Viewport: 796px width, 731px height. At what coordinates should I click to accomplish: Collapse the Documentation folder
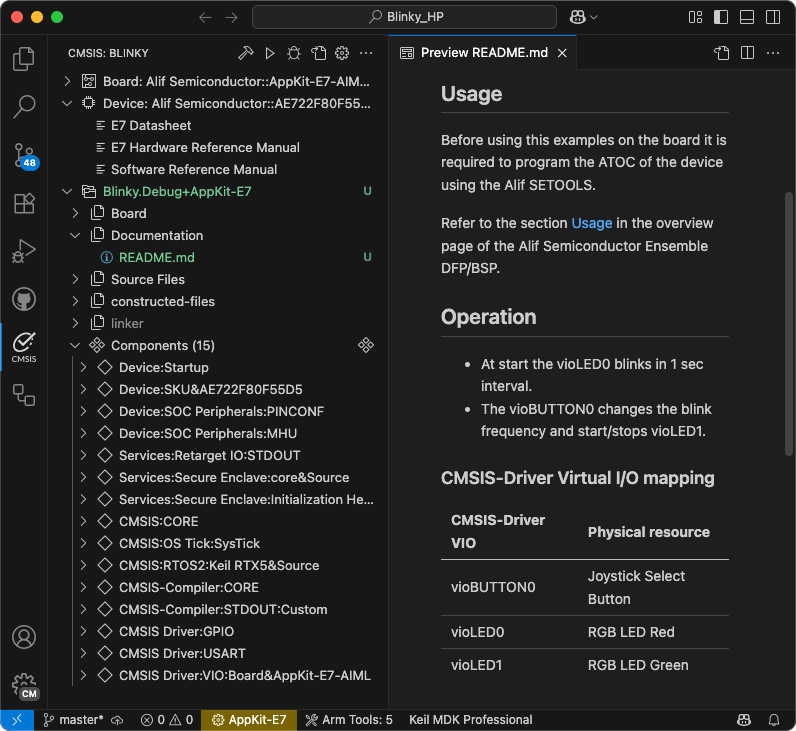tap(75, 236)
